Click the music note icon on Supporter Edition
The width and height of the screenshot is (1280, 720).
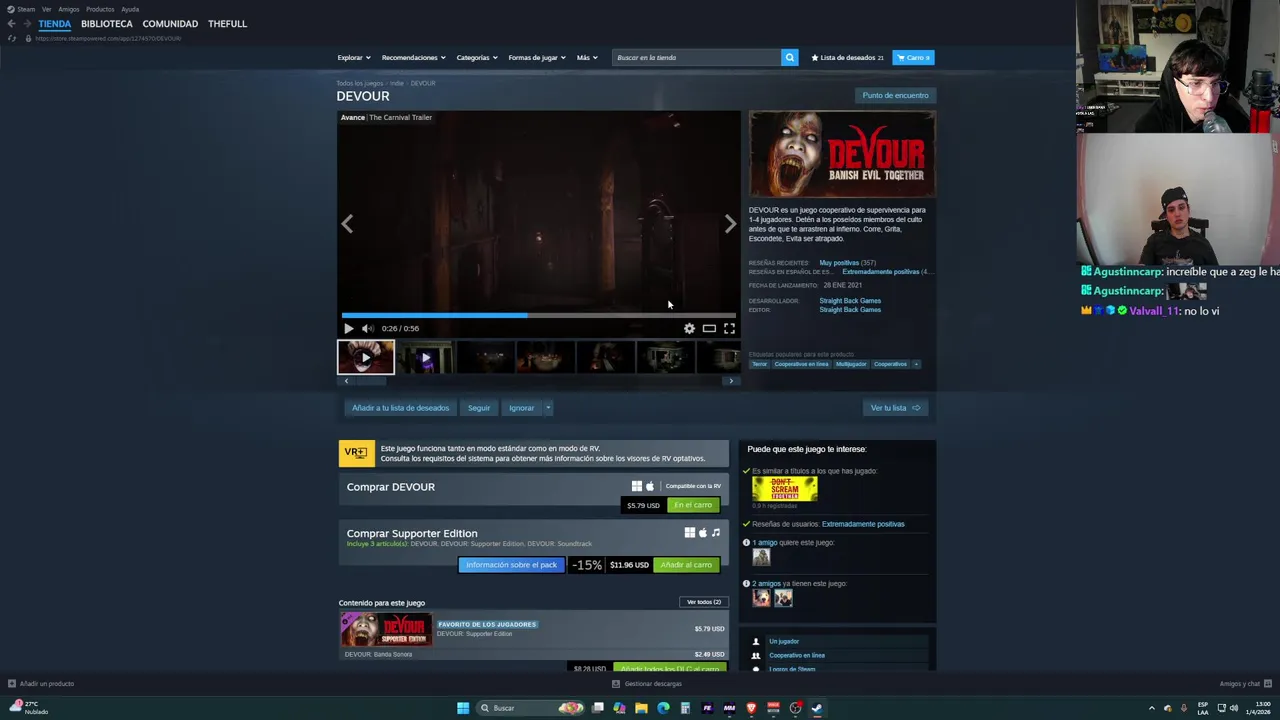click(x=716, y=533)
